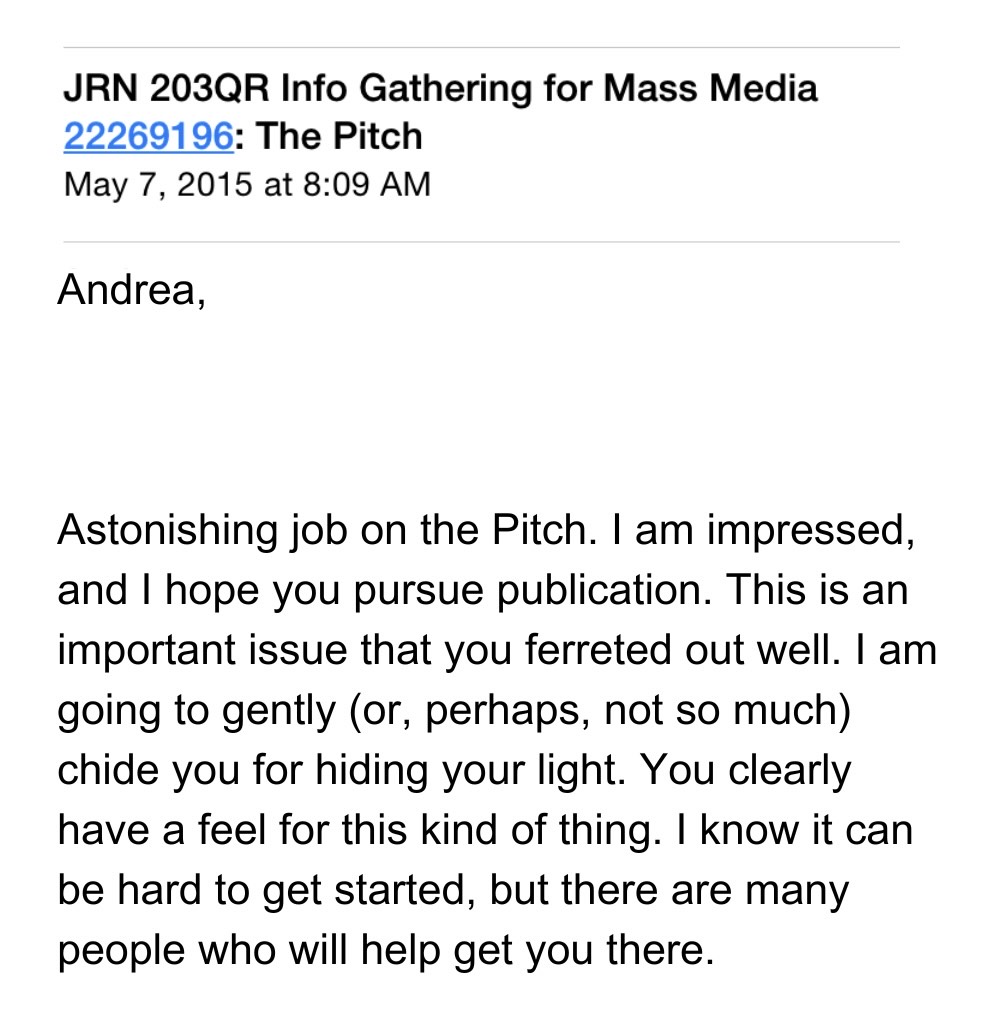Click the words "many" at line end

click(x=797, y=890)
